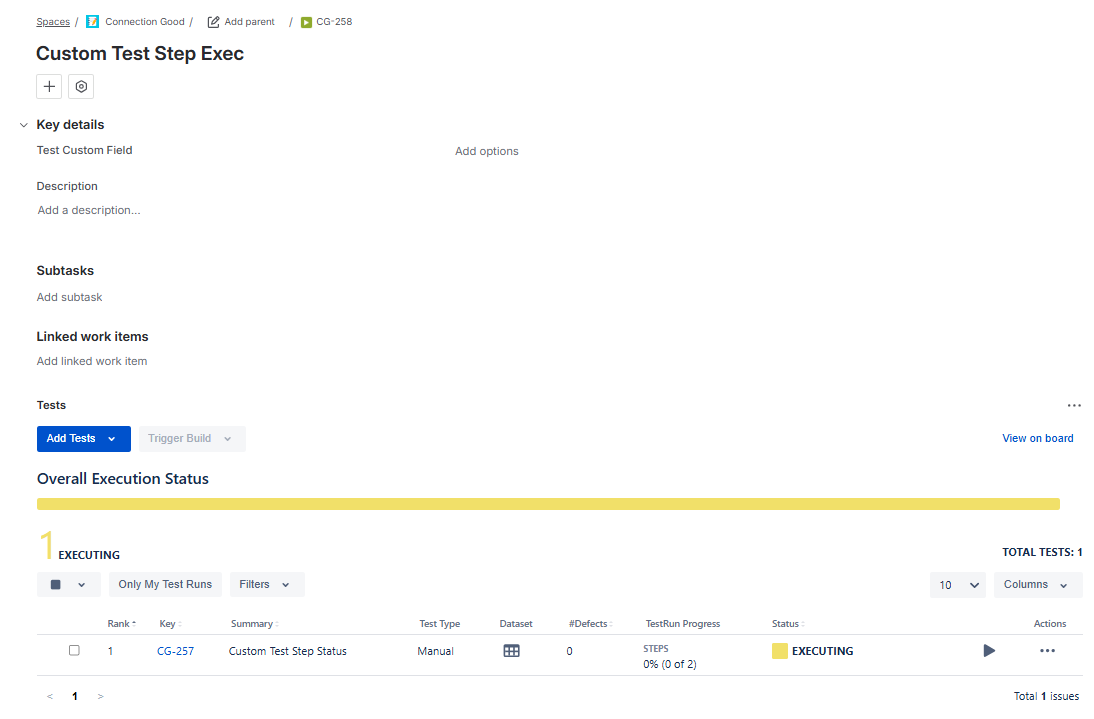Viewport: 1094px width, 719px height.
Task: Click the play icon to run test
Action: (x=989, y=651)
